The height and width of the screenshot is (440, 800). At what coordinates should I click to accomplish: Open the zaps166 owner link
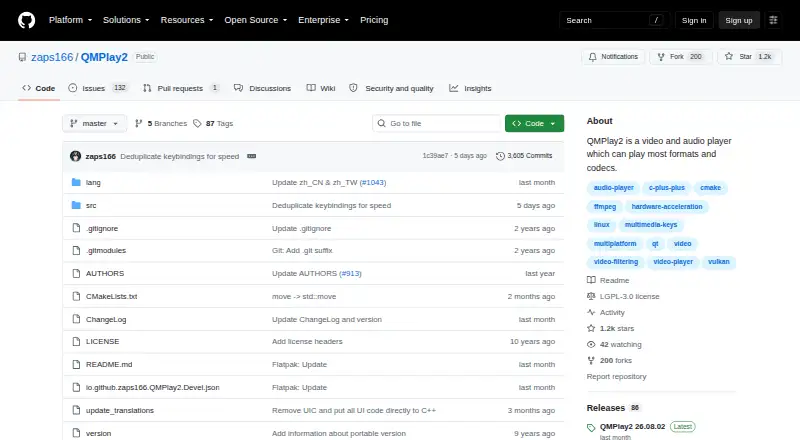pos(52,57)
